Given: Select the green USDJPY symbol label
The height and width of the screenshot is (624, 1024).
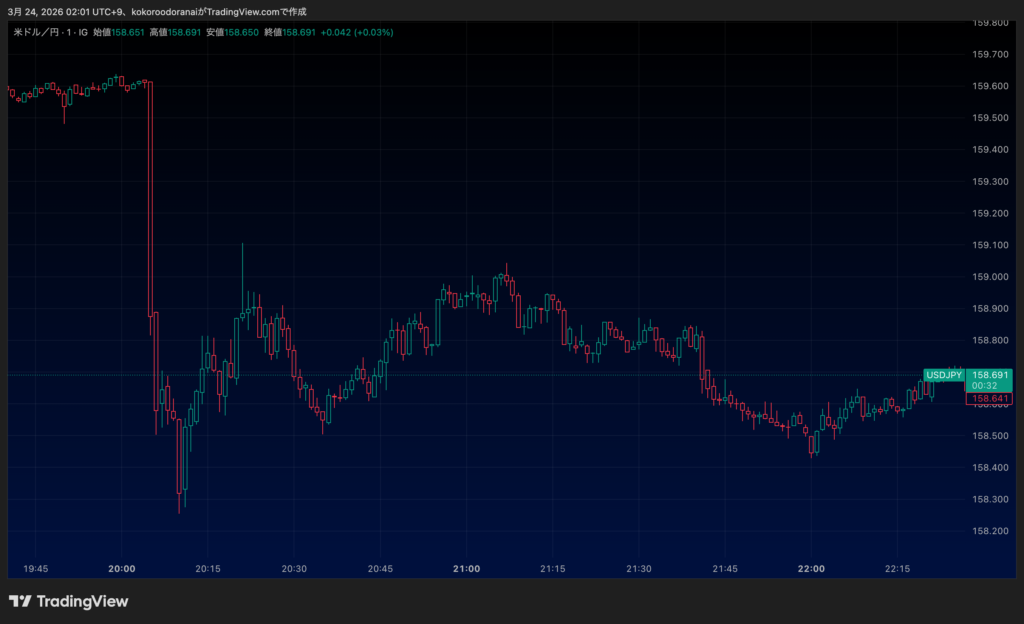Looking at the screenshot, I should tap(944, 375).
